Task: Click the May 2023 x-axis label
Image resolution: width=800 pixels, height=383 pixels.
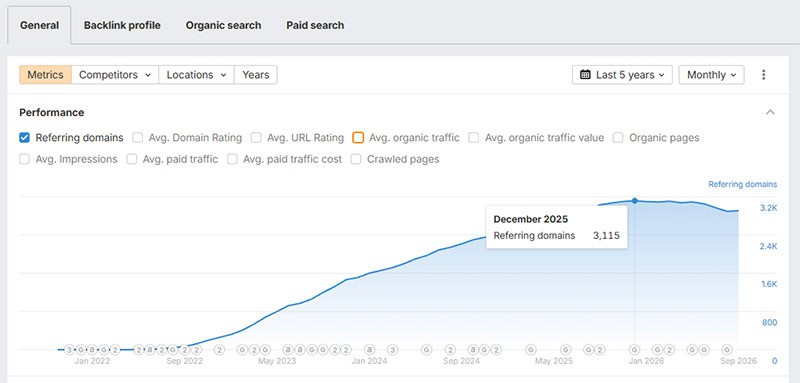Action: click(x=277, y=361)
